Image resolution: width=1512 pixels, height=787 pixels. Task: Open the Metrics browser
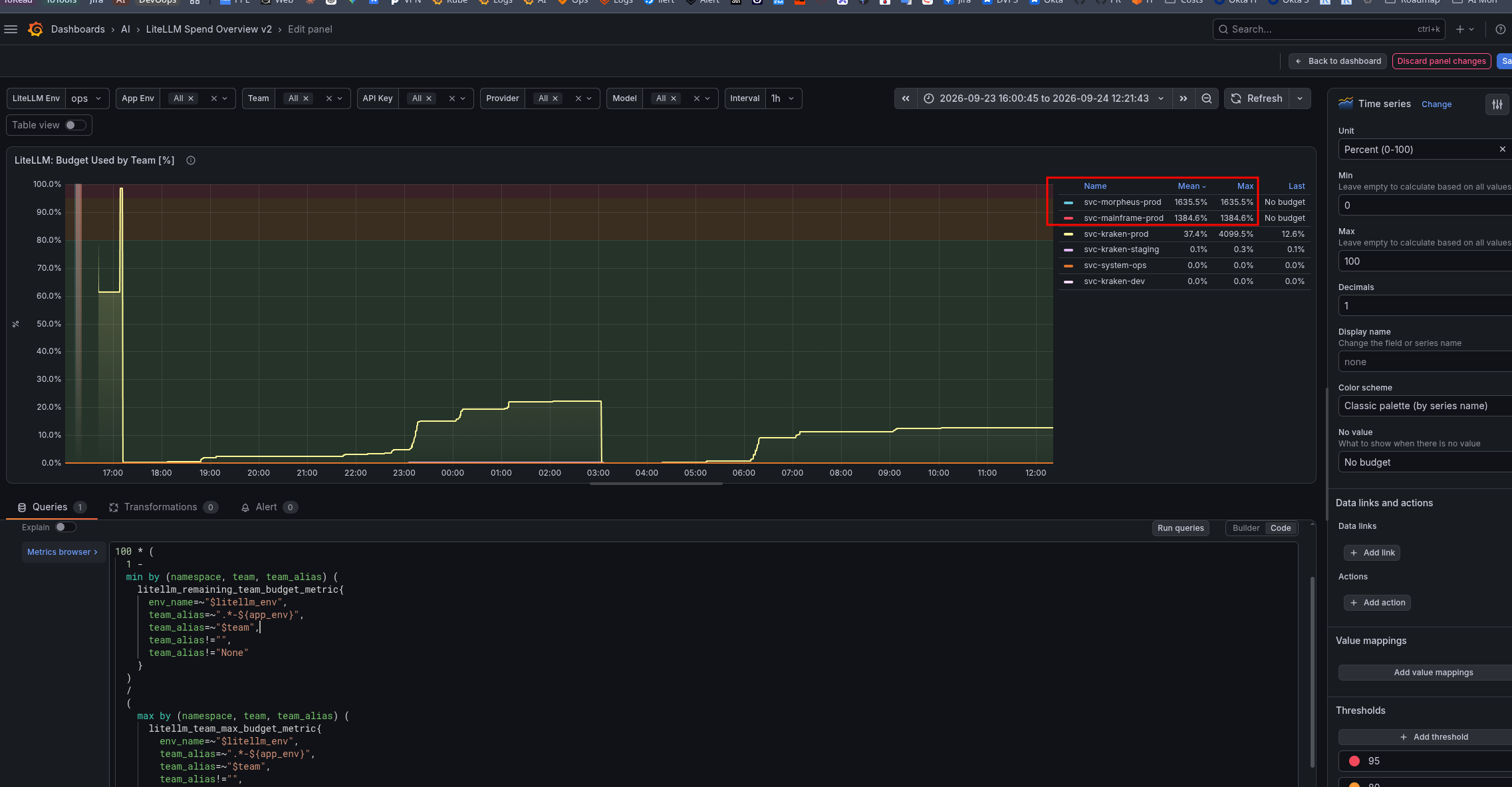[63, 552]
